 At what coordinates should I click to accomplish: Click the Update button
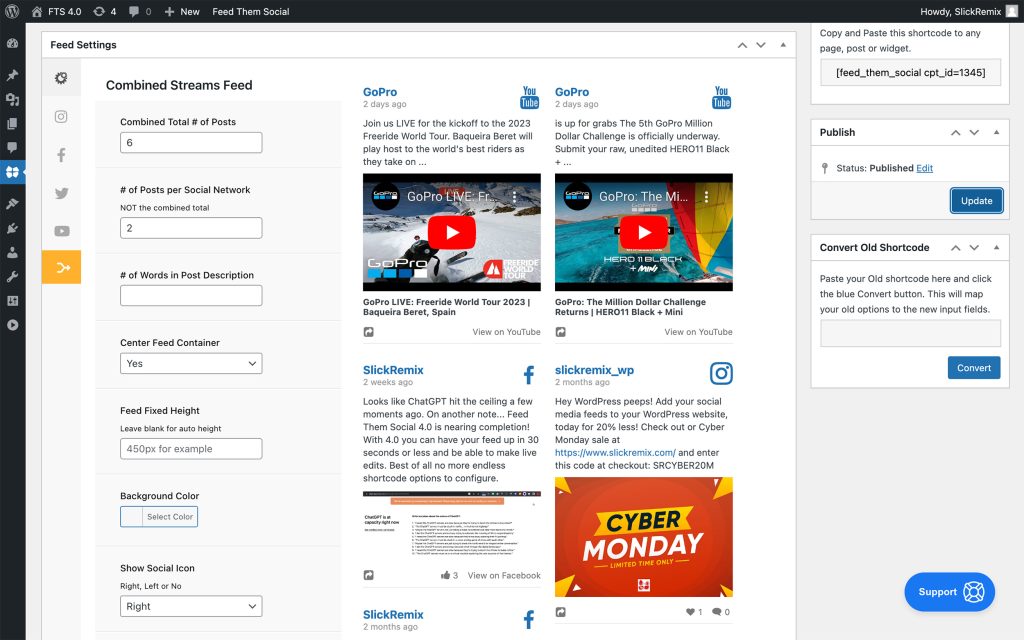click(976, 200)
